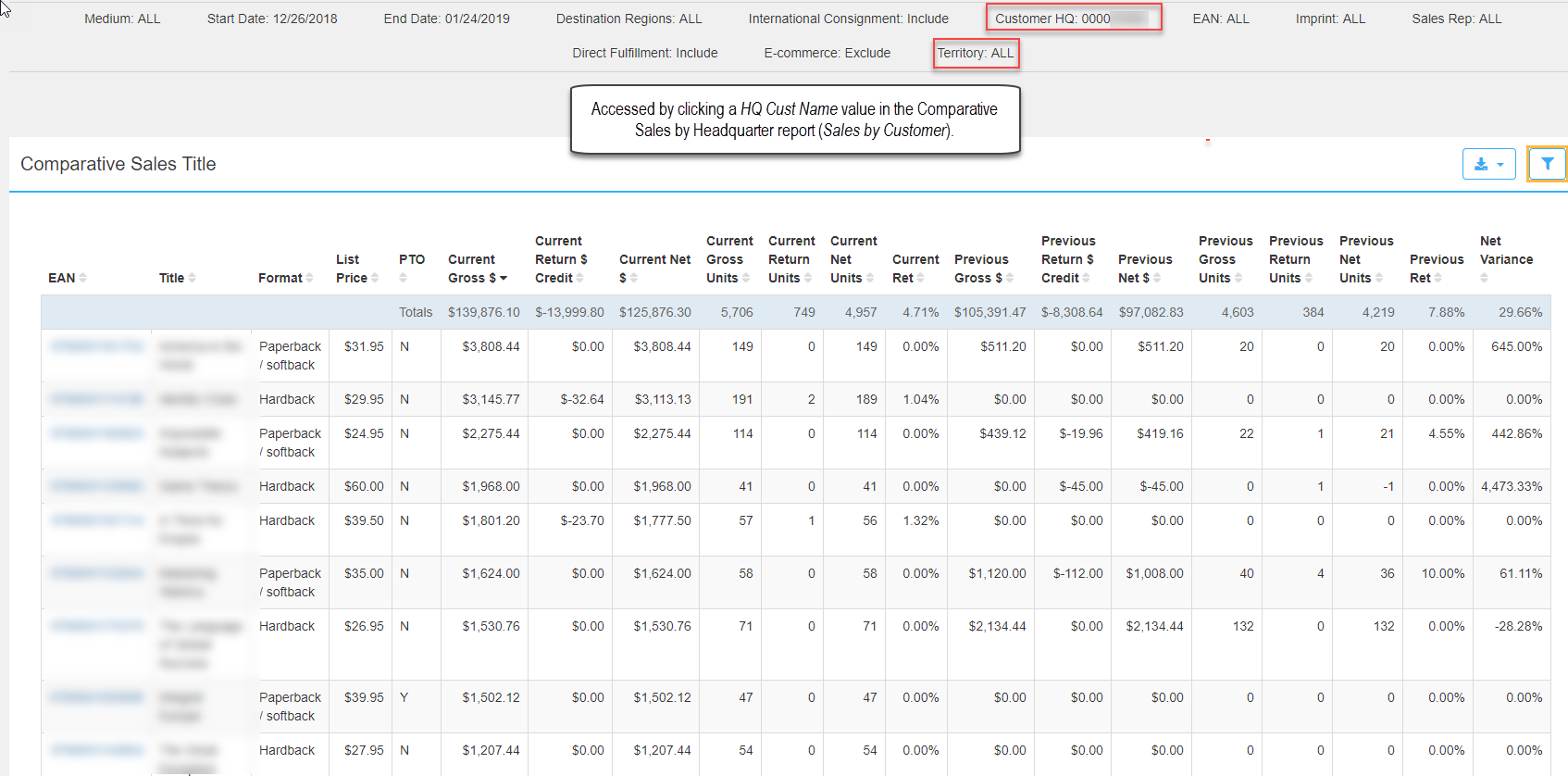Sort by Previous Return $ Credit column
Viewport: 1568px width, 776px height.
(x=1069, y=259)
